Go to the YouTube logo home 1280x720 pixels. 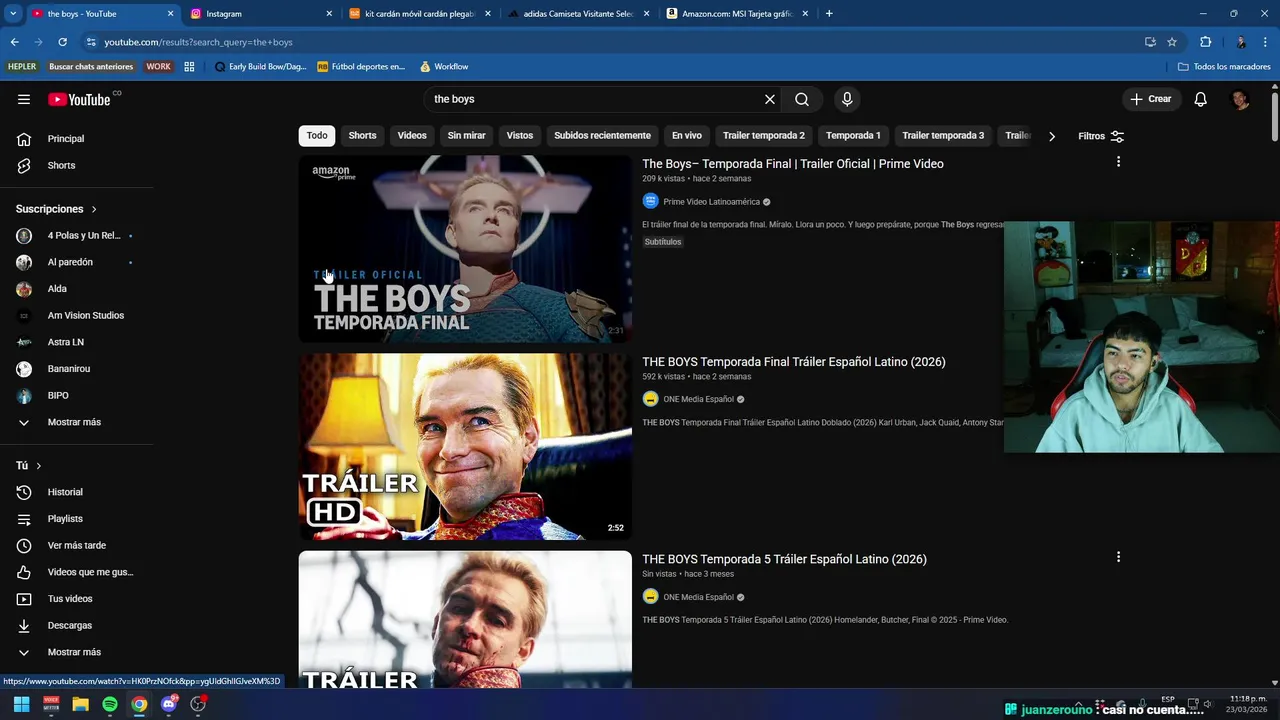pyautogui.click(x=79, y=99)
